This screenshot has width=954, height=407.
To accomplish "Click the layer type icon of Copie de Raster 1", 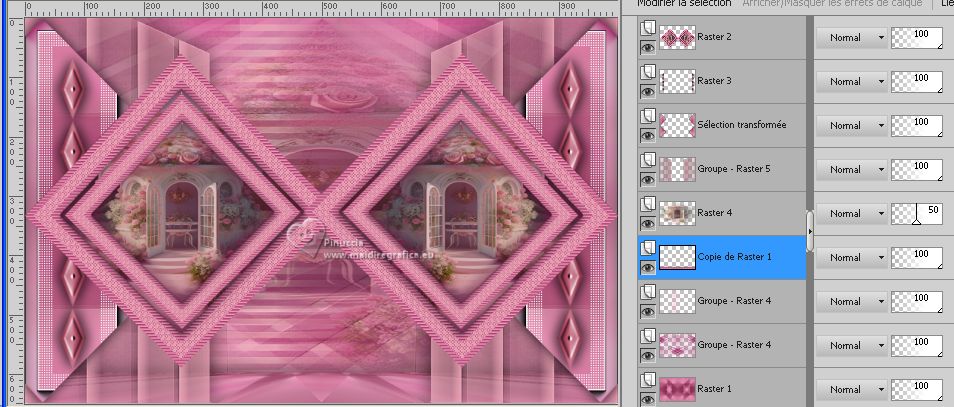I will tap(648, 248).
